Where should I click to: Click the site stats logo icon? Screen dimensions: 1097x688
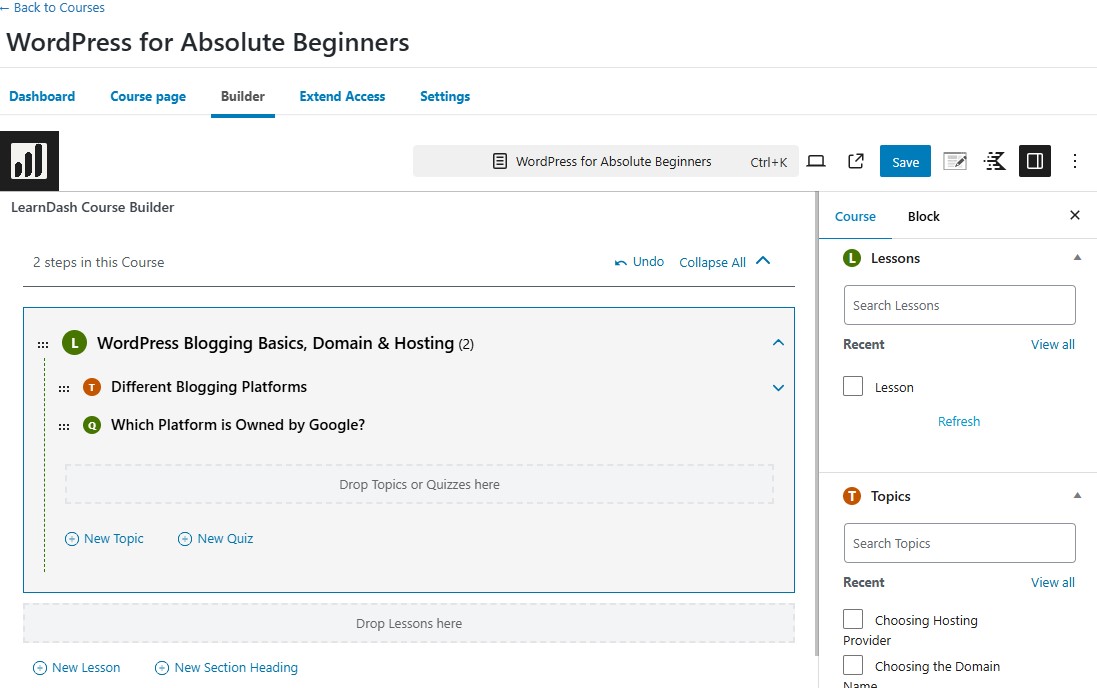[29, 161]
